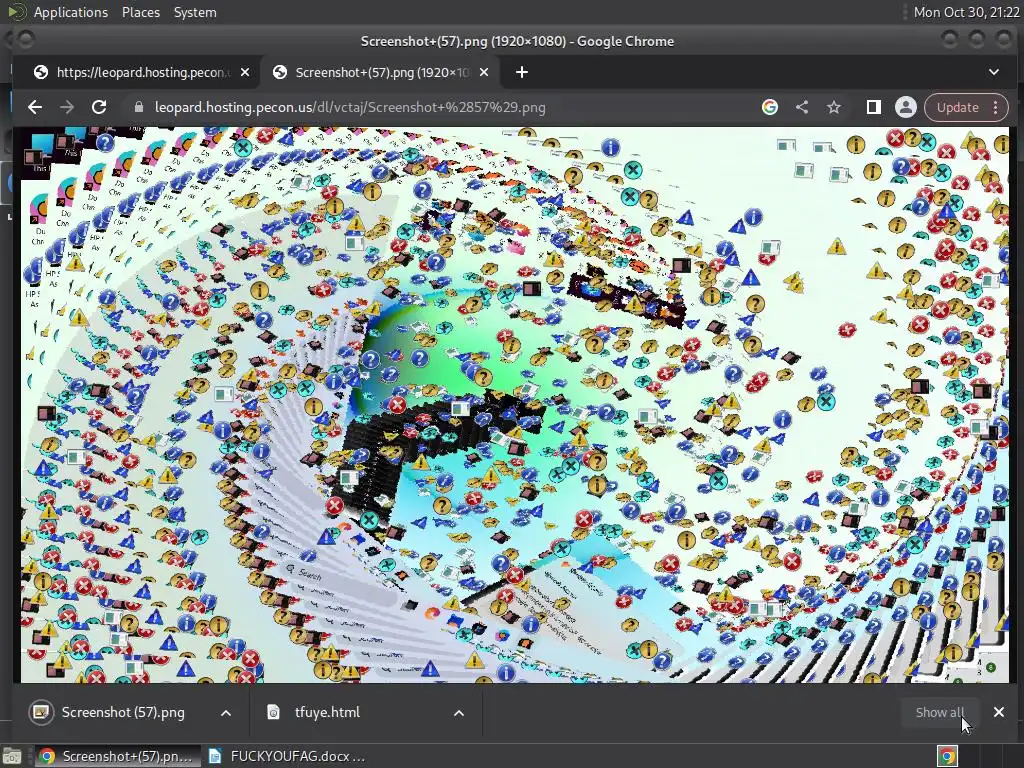1024x768 pixels.
Task: Open the Chrome profile avatar menu
Action: [x=906, y=107]
